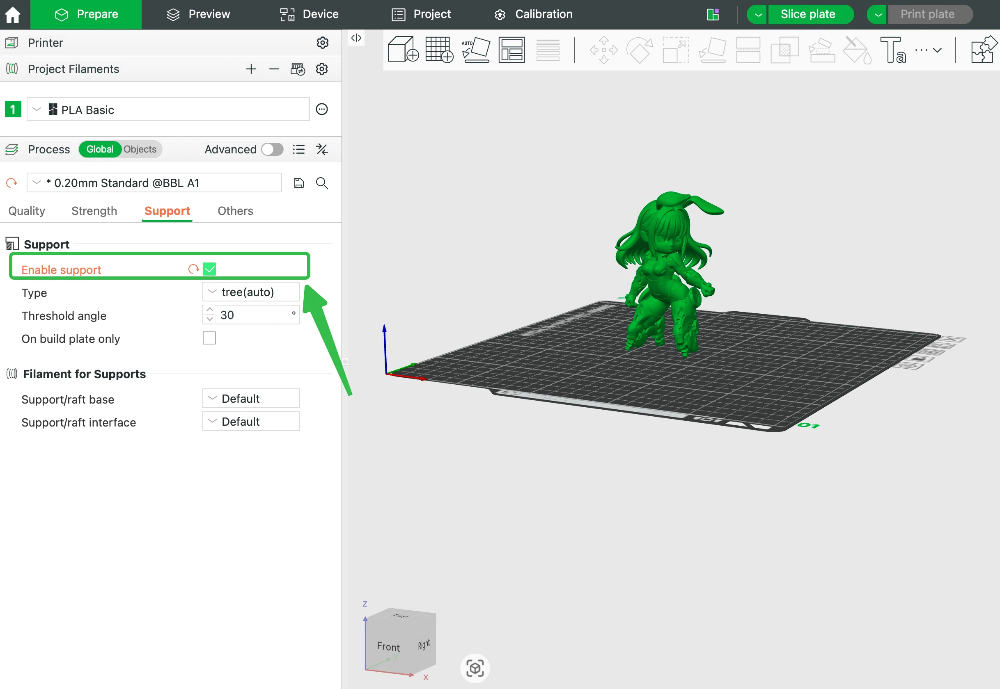1000x689 pixels.
Task: Open the Printer settings gear
Action: pyautogui.click(x=322, y=42)
